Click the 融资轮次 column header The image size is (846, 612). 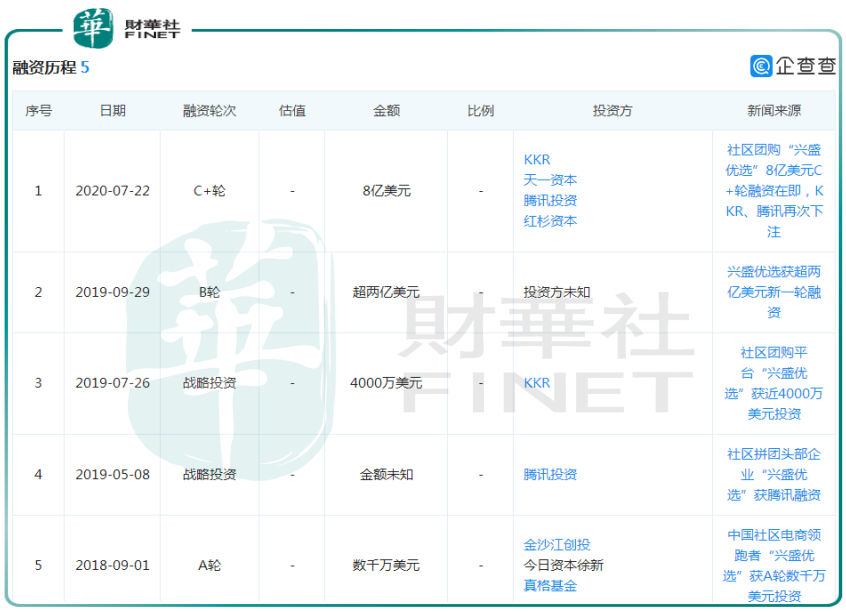click(x=209, y=111)
